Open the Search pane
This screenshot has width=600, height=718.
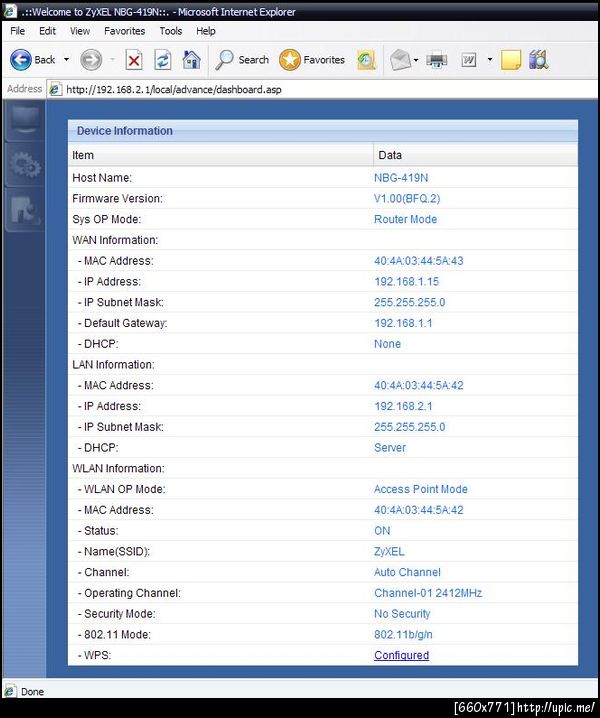(x=242, y=60)
